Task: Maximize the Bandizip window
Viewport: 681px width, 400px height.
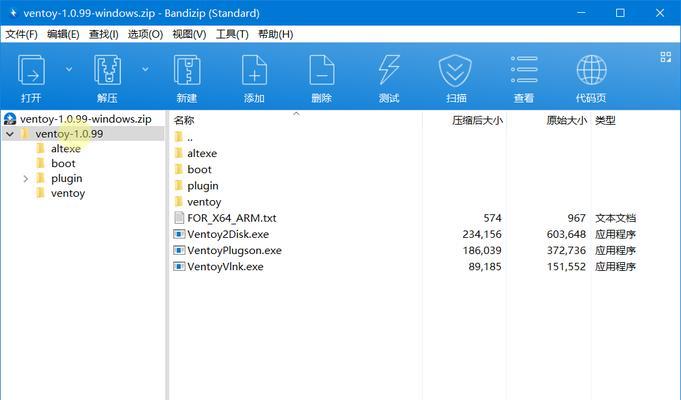Action: point(620,13)
